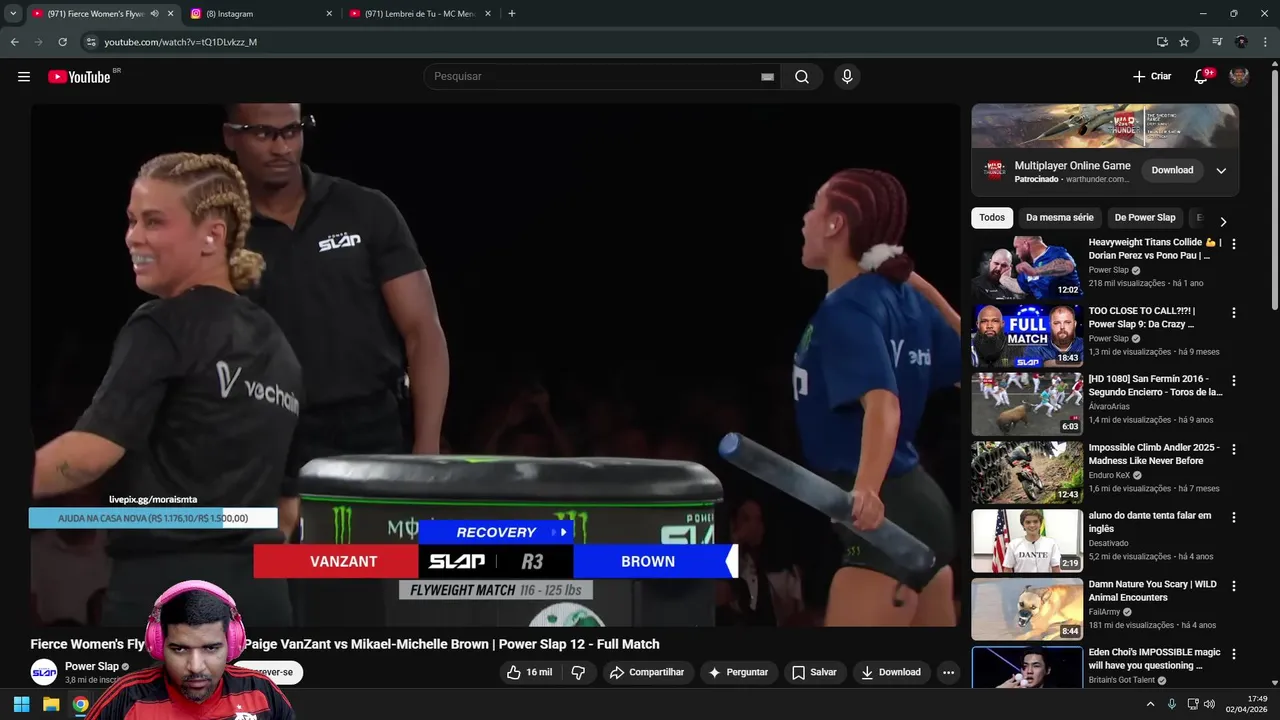Open aluno do dante video thumbnail
The width and height of the screenshot is (1280, 720).
(x=1027, y=541)
